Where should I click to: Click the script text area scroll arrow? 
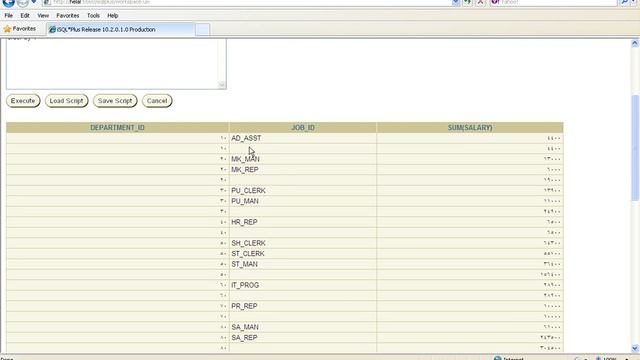coord(222,85)
